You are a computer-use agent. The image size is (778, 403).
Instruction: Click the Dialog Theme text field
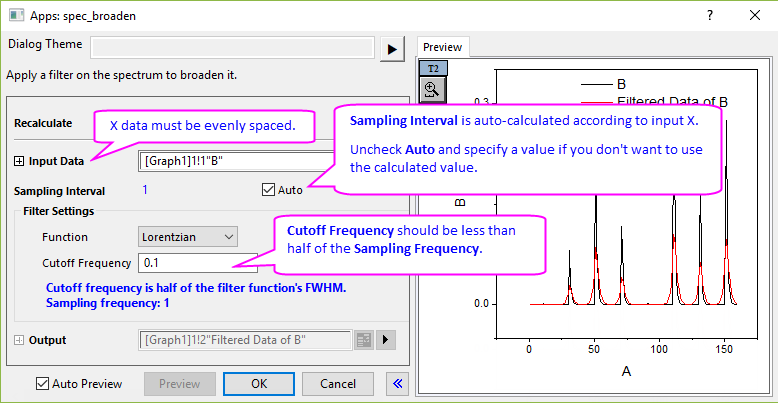coord(231,48)
